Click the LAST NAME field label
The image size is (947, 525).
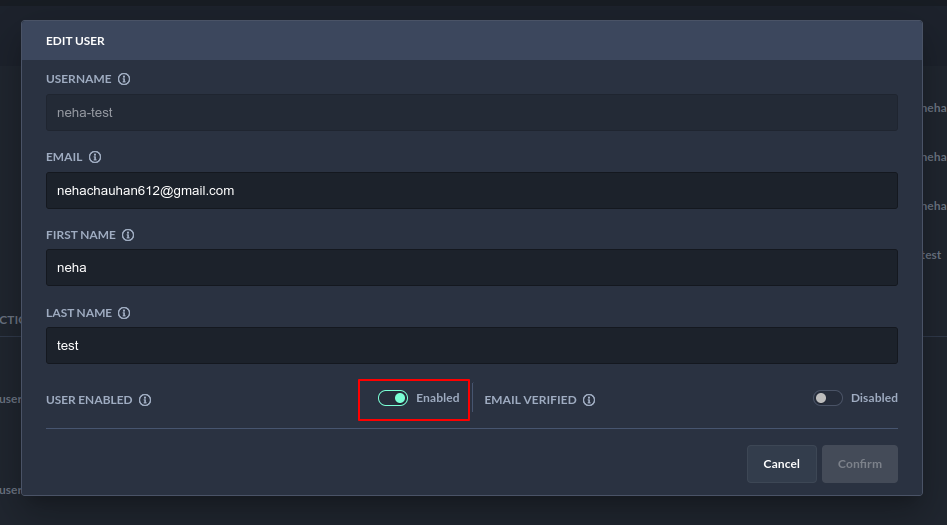pos(79,313)
